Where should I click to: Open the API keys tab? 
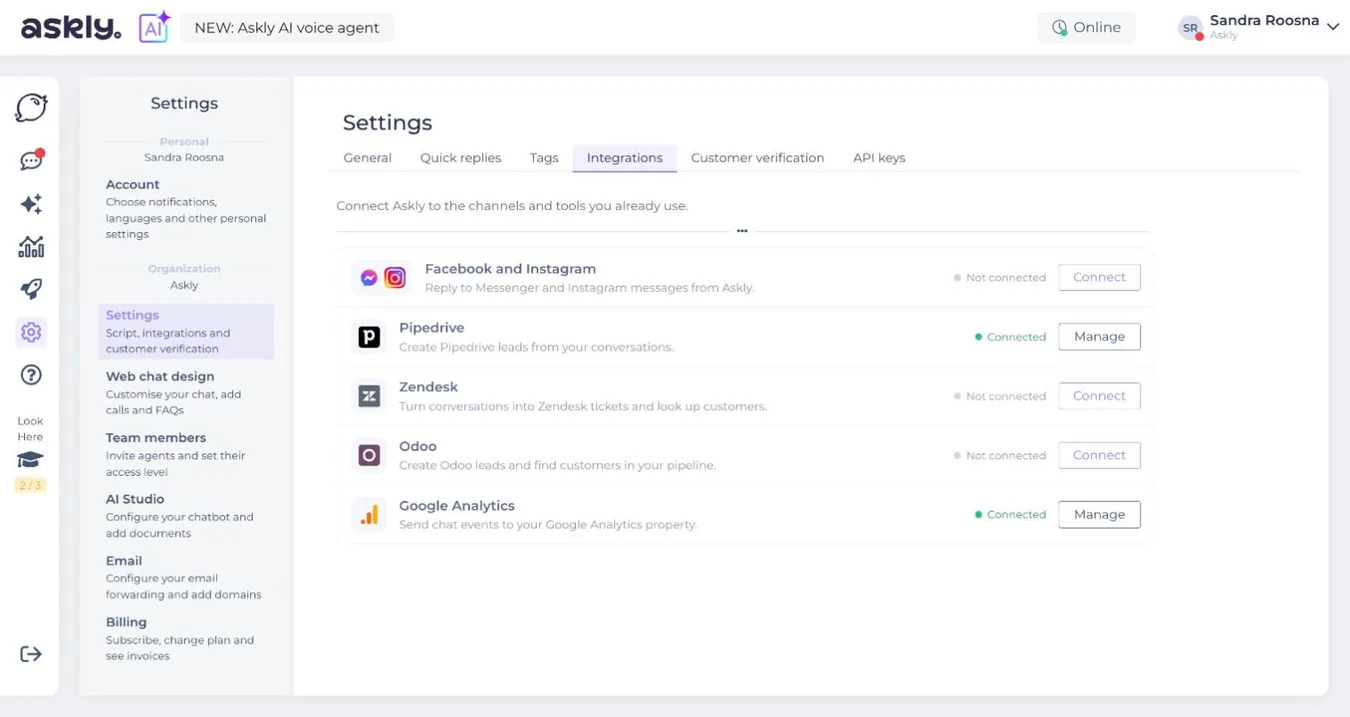click(879, 158)
